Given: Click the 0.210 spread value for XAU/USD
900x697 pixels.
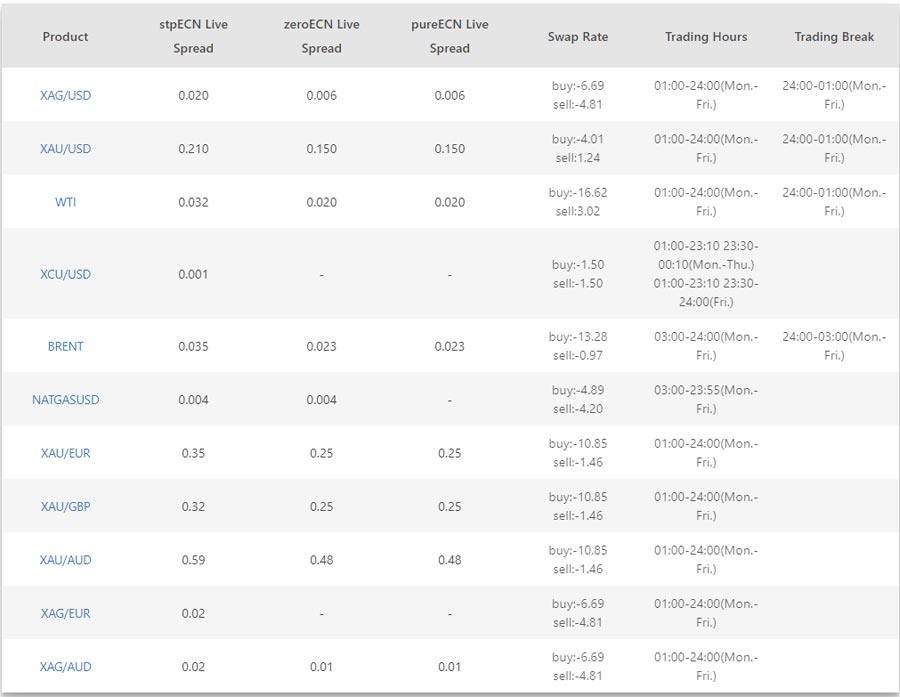Looking at the screenshot, I should [193, 149].
